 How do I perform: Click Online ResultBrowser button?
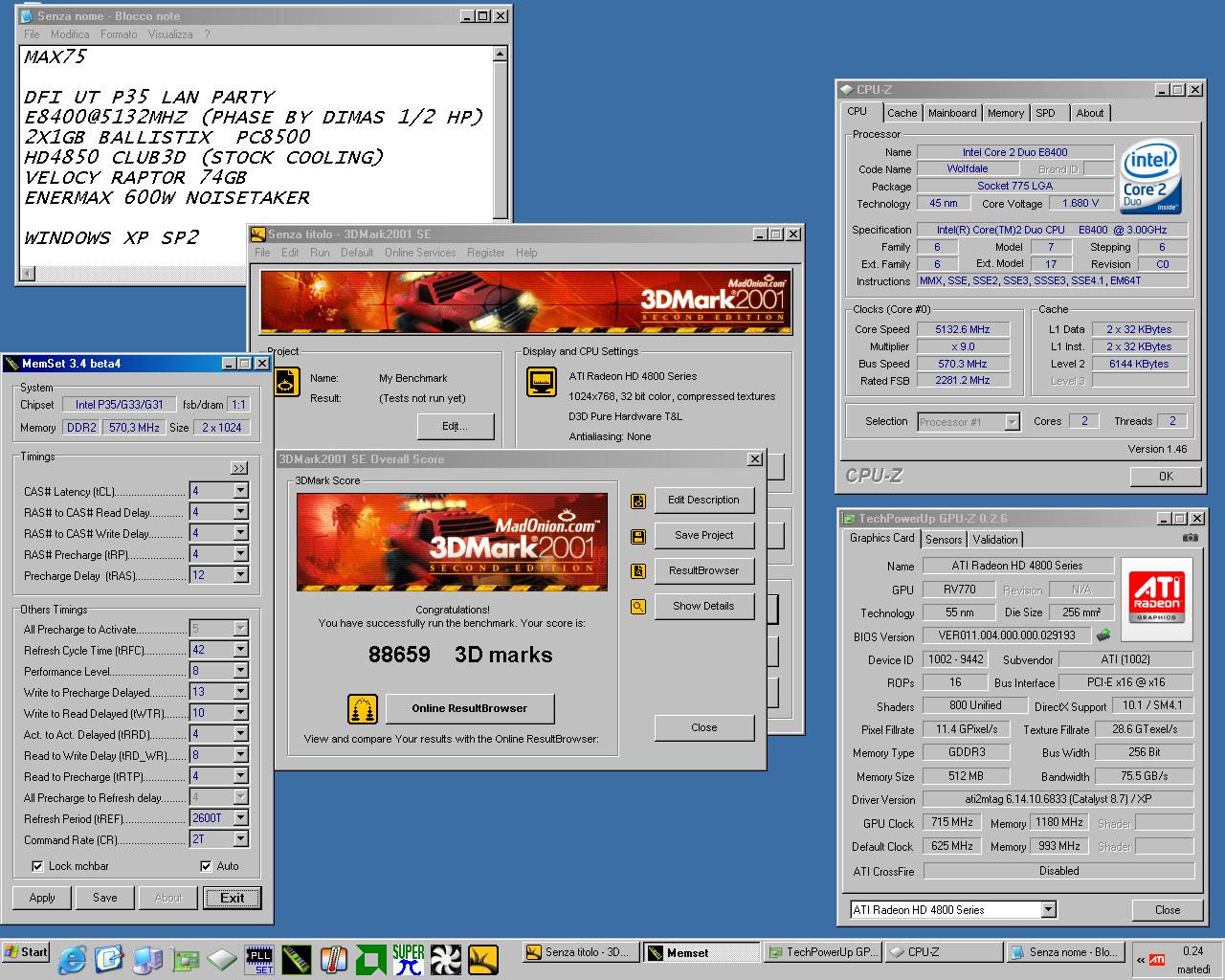pyautogui.click(x=470, y=709)
